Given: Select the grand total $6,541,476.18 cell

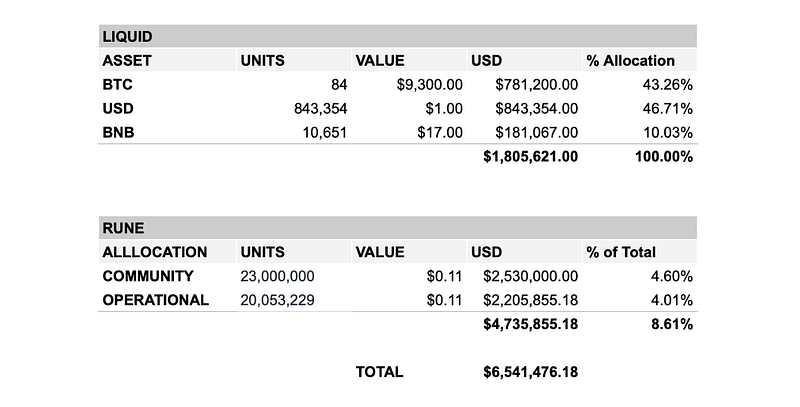Looking at the screenshot, I should (524, 372).
